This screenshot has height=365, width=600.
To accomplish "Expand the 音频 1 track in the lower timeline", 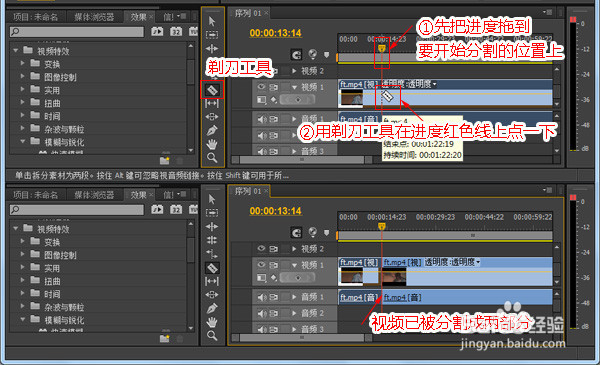I will click(x=294, y=297).
